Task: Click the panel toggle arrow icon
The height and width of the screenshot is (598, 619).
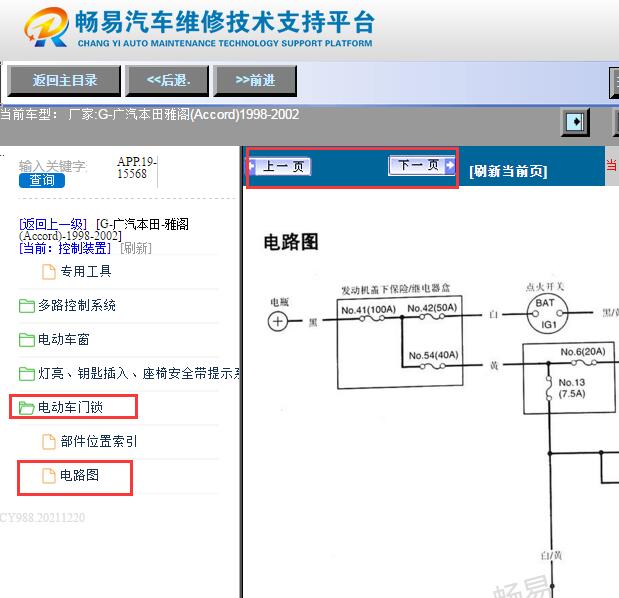Action: pyautogui.click(x=576, y=122)
